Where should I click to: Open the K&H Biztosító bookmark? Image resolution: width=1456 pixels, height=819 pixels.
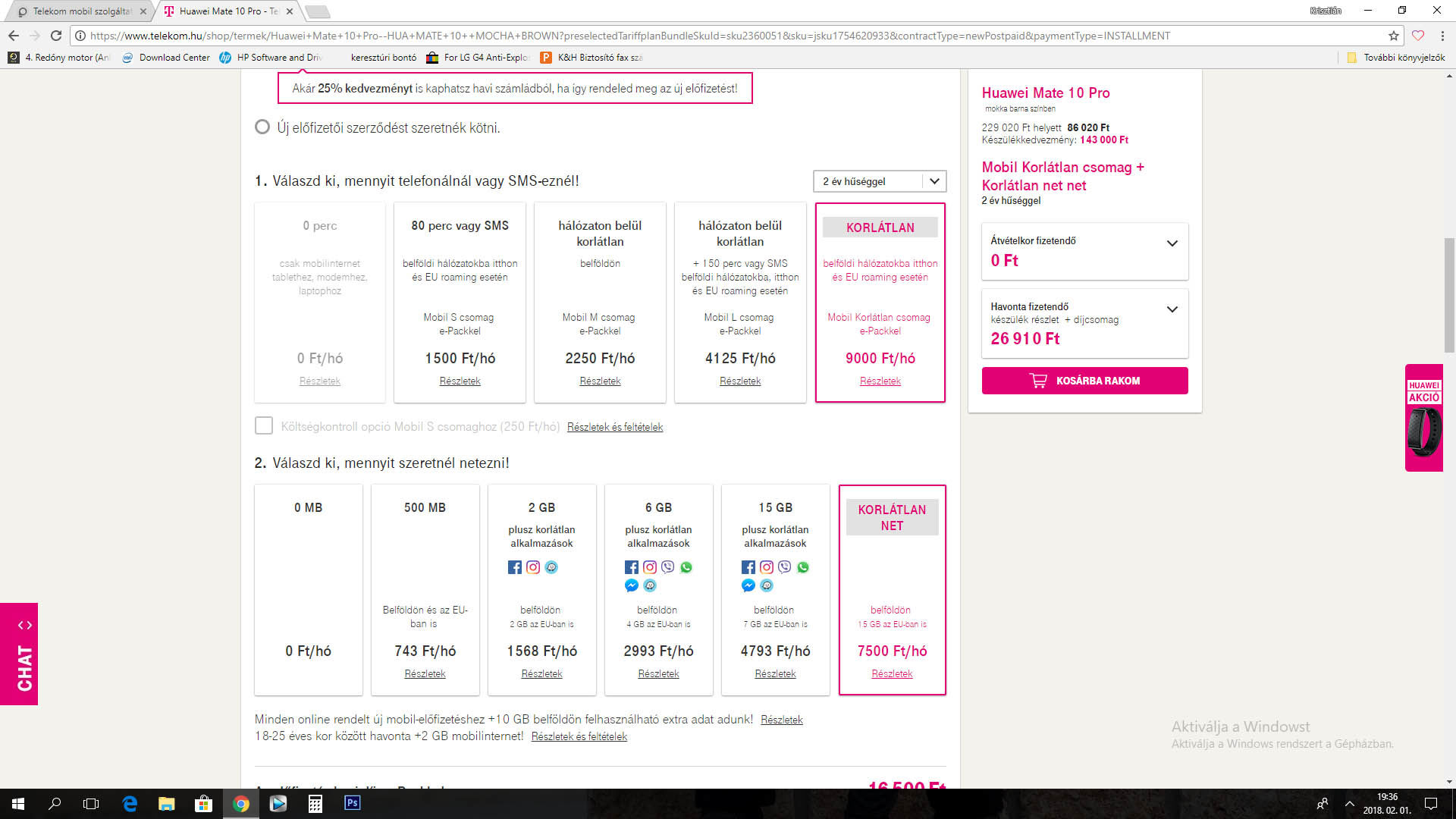pos(591,58)
